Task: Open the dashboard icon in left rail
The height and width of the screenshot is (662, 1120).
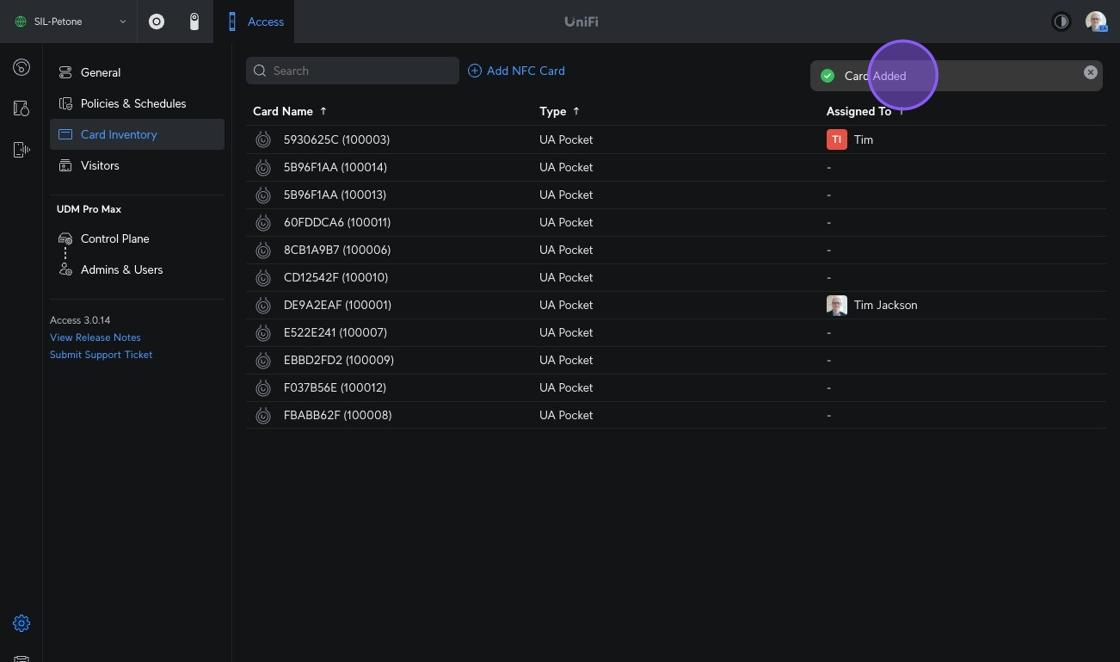Action: point(21,67)
